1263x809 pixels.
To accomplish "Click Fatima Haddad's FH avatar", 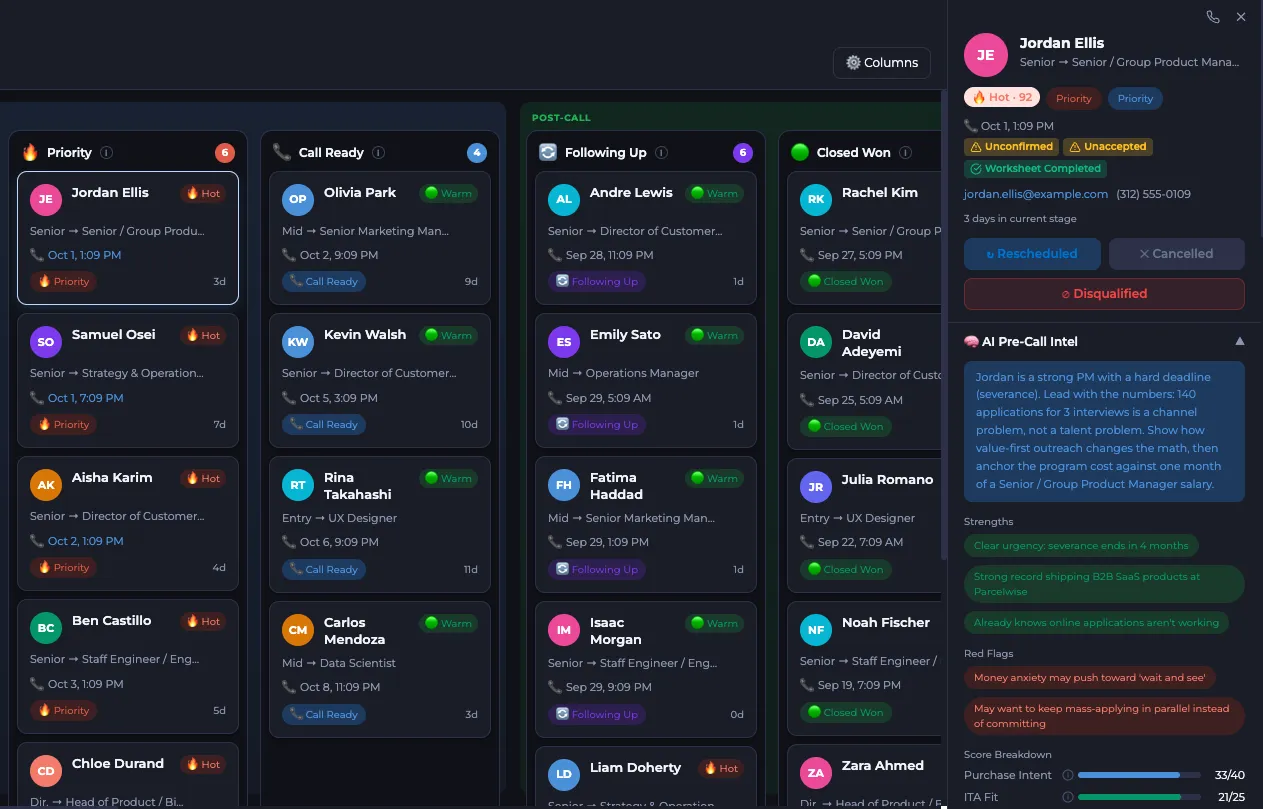I will click(564, 485).
